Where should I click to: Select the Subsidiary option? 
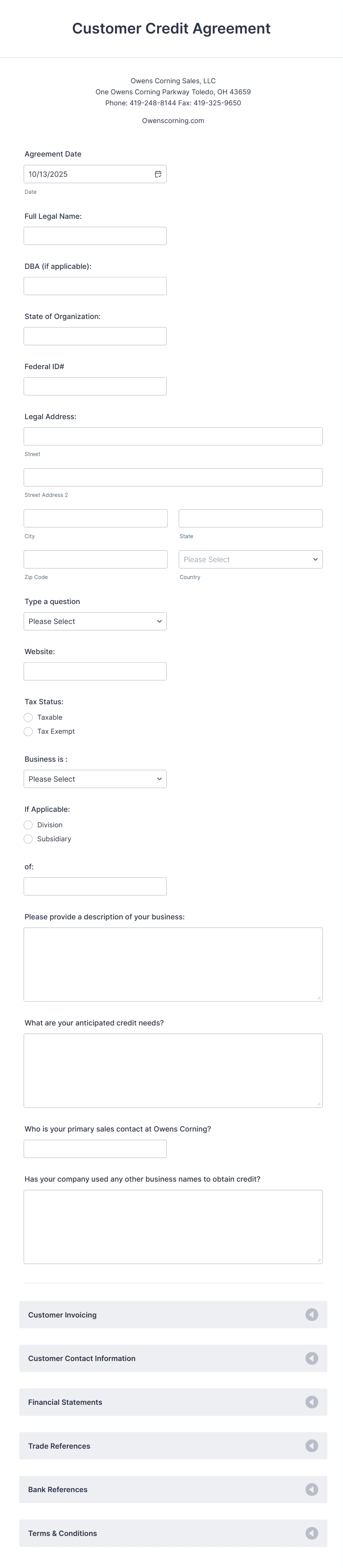click(28, 839)
